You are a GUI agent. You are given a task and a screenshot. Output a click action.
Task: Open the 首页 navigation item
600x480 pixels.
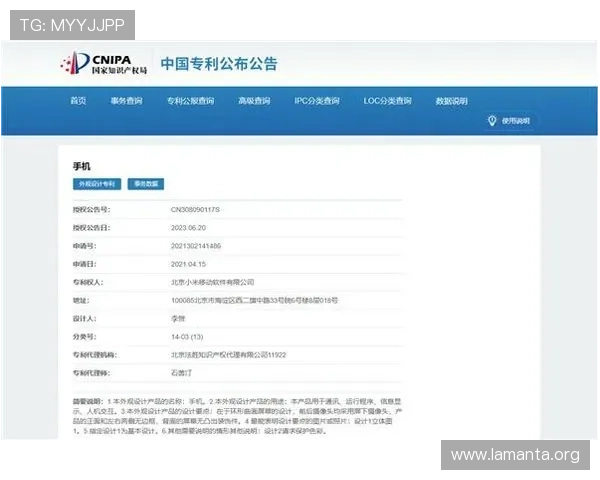[x=78, y=101]
